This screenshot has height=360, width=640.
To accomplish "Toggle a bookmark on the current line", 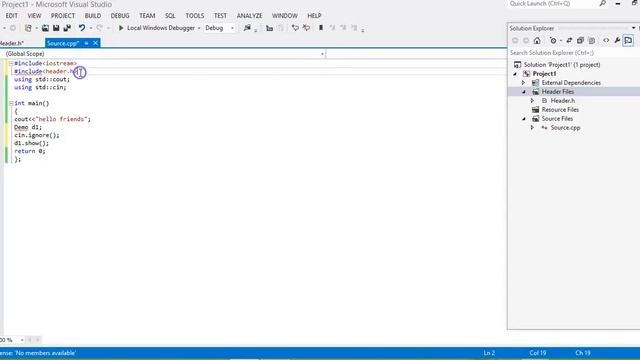I will [321, 28].
